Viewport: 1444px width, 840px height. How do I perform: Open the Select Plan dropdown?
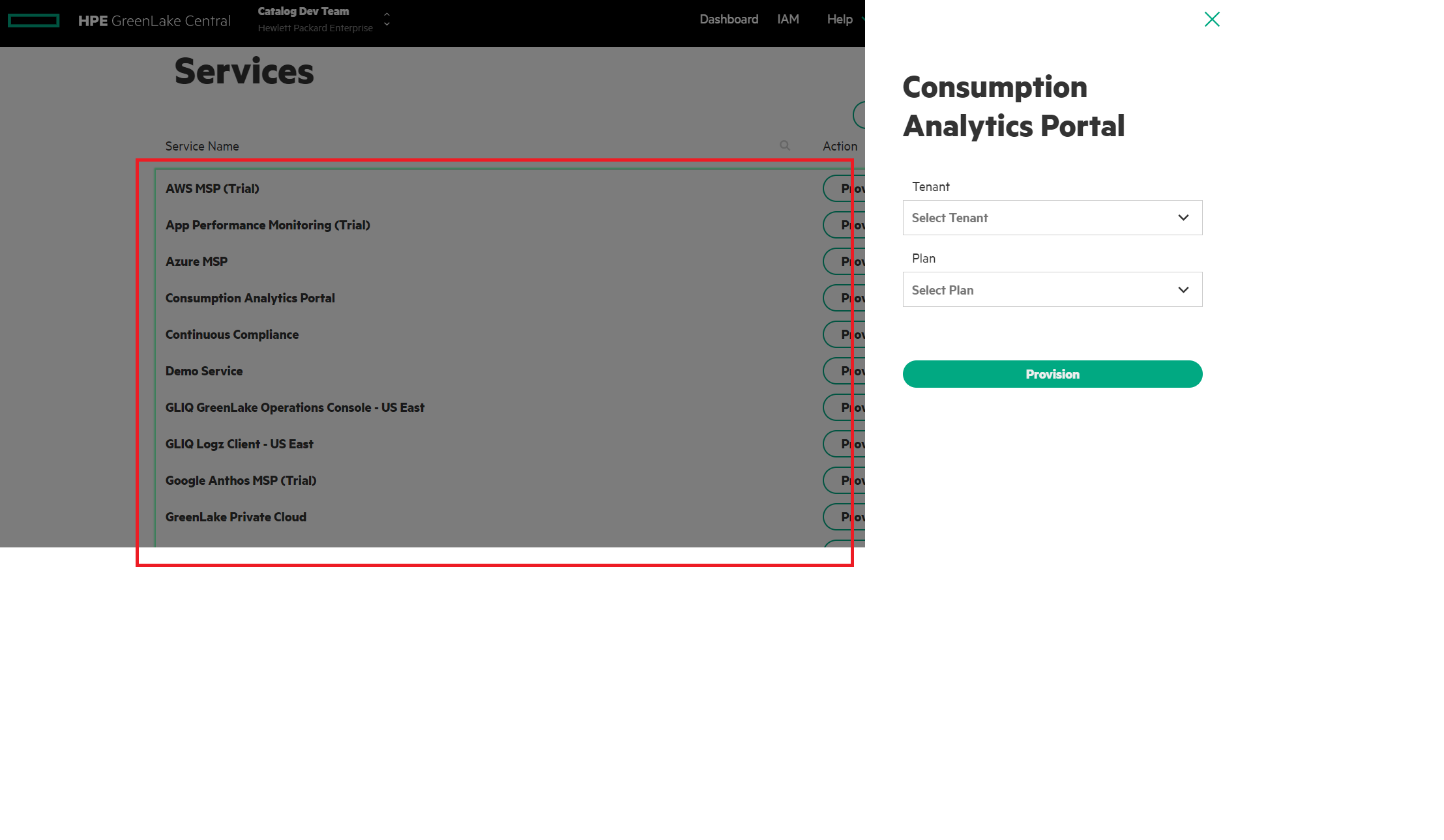1052,289
